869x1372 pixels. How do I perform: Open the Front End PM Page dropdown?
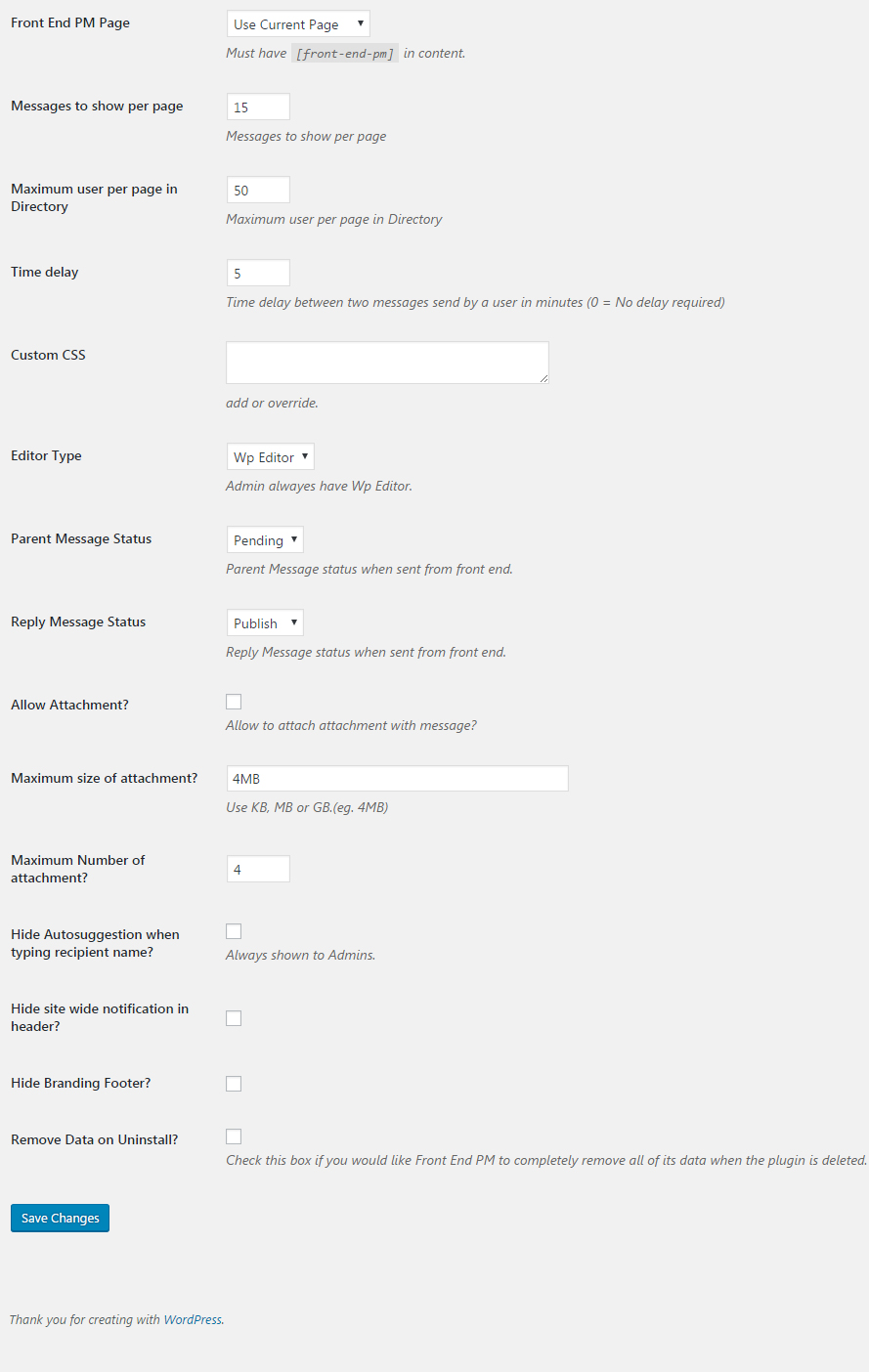point(298,24)
